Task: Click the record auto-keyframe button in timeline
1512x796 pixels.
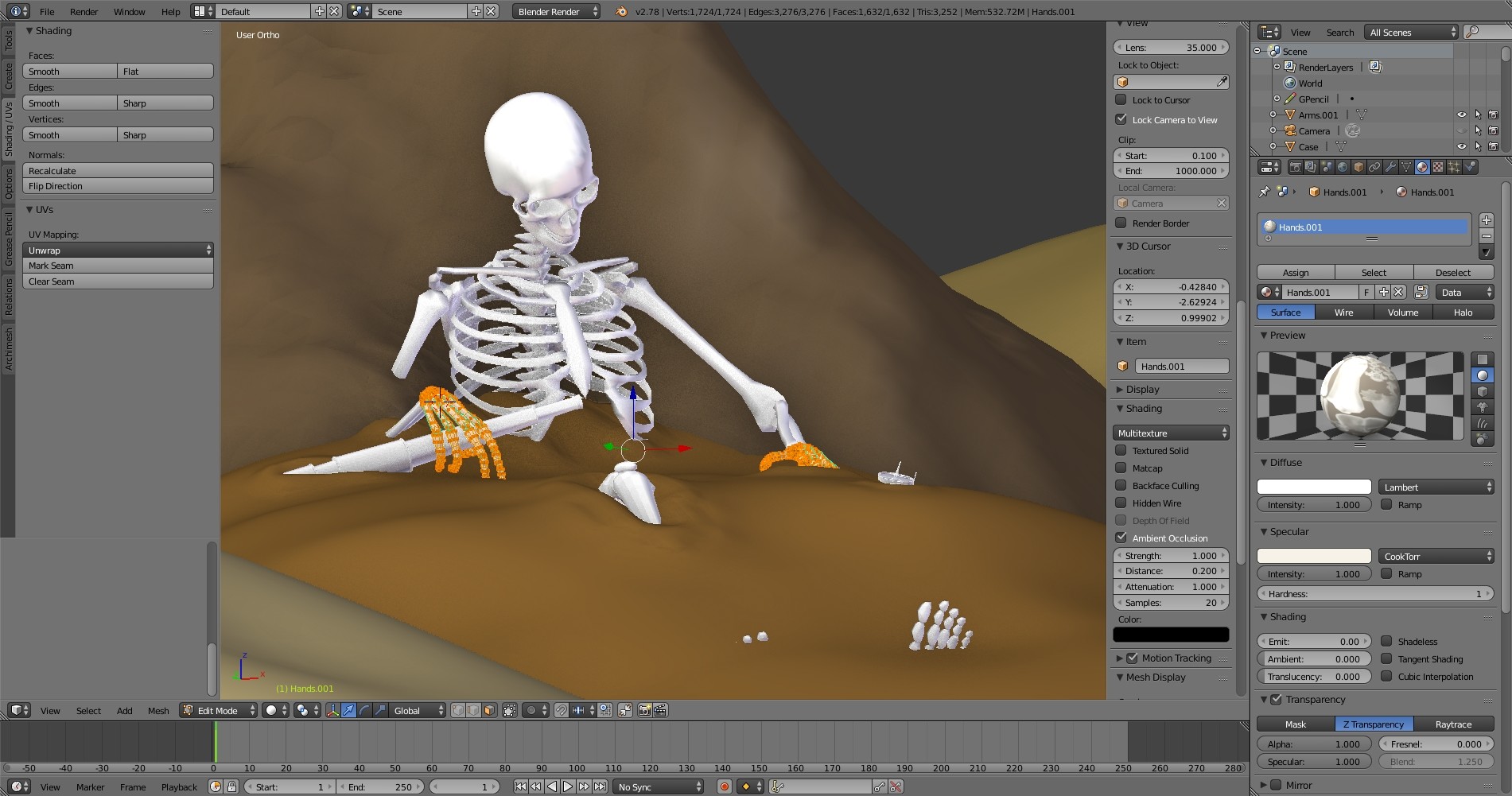Action: [x=724, y=786]
